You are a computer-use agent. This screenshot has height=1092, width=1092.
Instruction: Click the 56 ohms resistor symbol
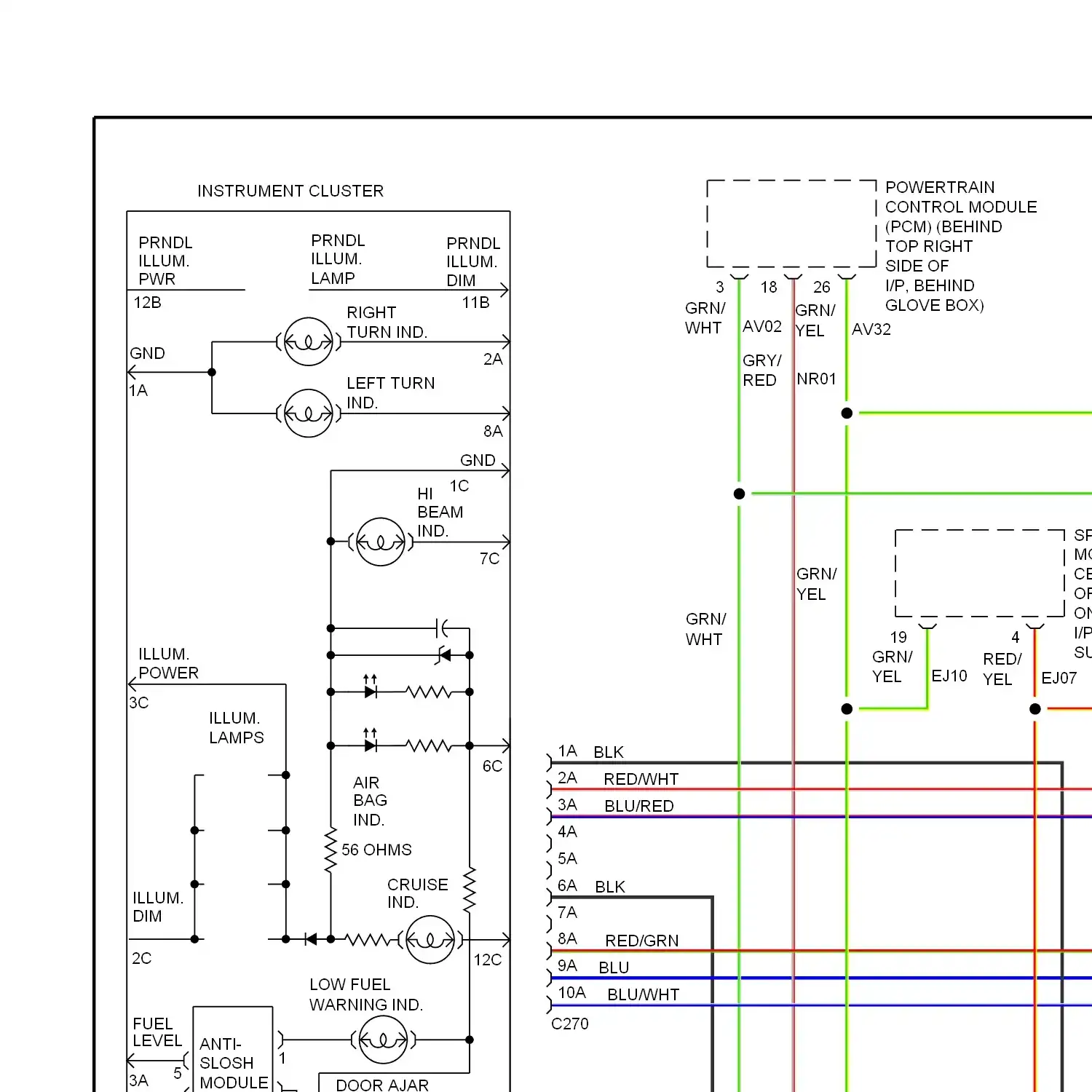point(331,850)
